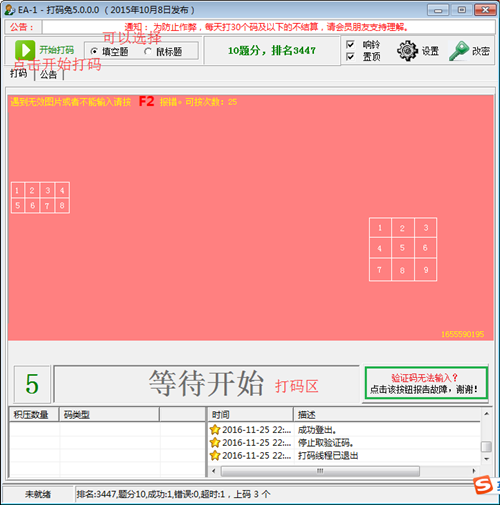500x505 pixels.
Task: Click the log horizontal scroll right arrow
Action: pos(473,471)
